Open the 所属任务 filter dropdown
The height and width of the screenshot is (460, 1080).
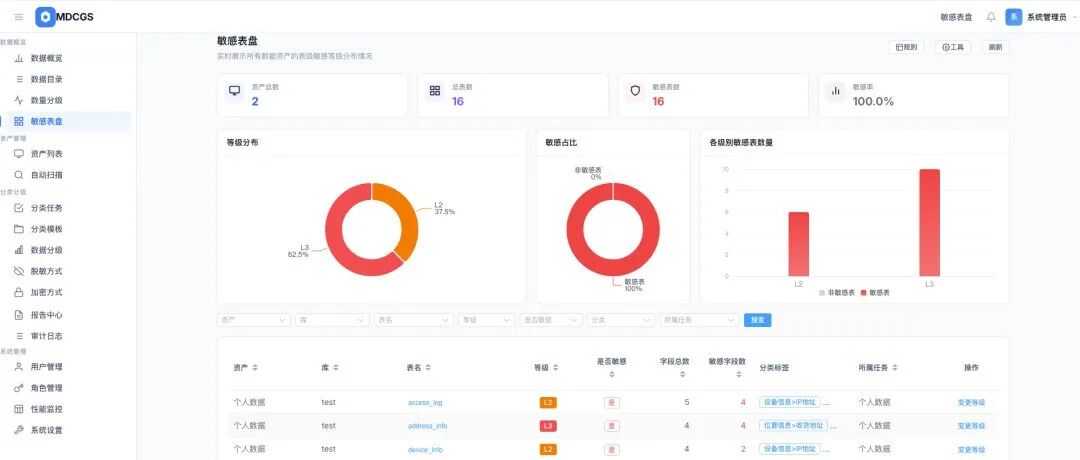[x=699, y=320]
